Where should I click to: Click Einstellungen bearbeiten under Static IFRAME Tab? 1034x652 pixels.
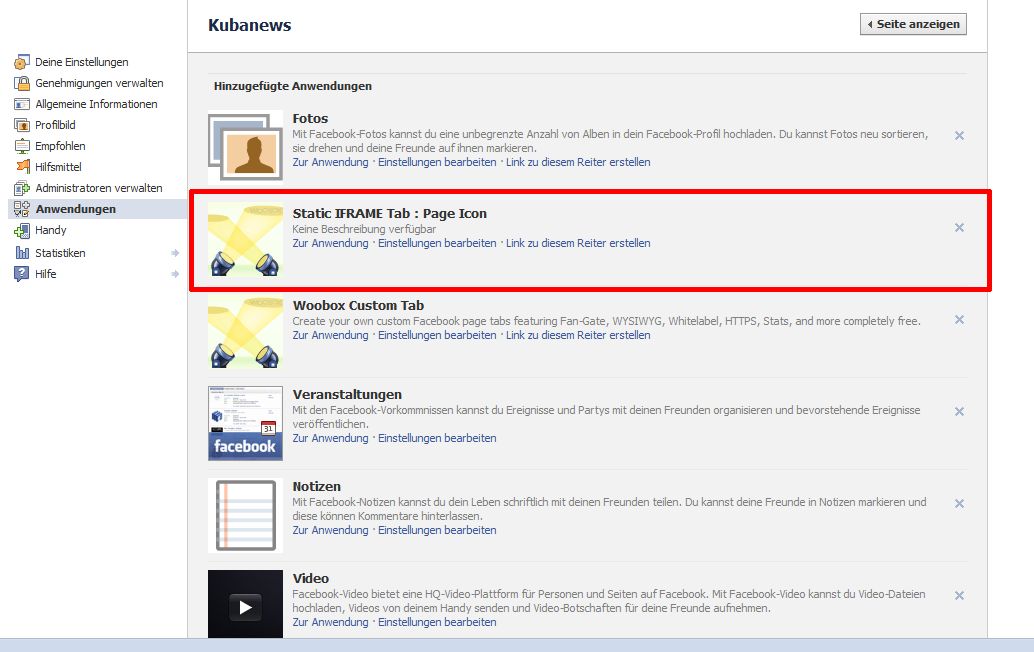pos(437,243)
